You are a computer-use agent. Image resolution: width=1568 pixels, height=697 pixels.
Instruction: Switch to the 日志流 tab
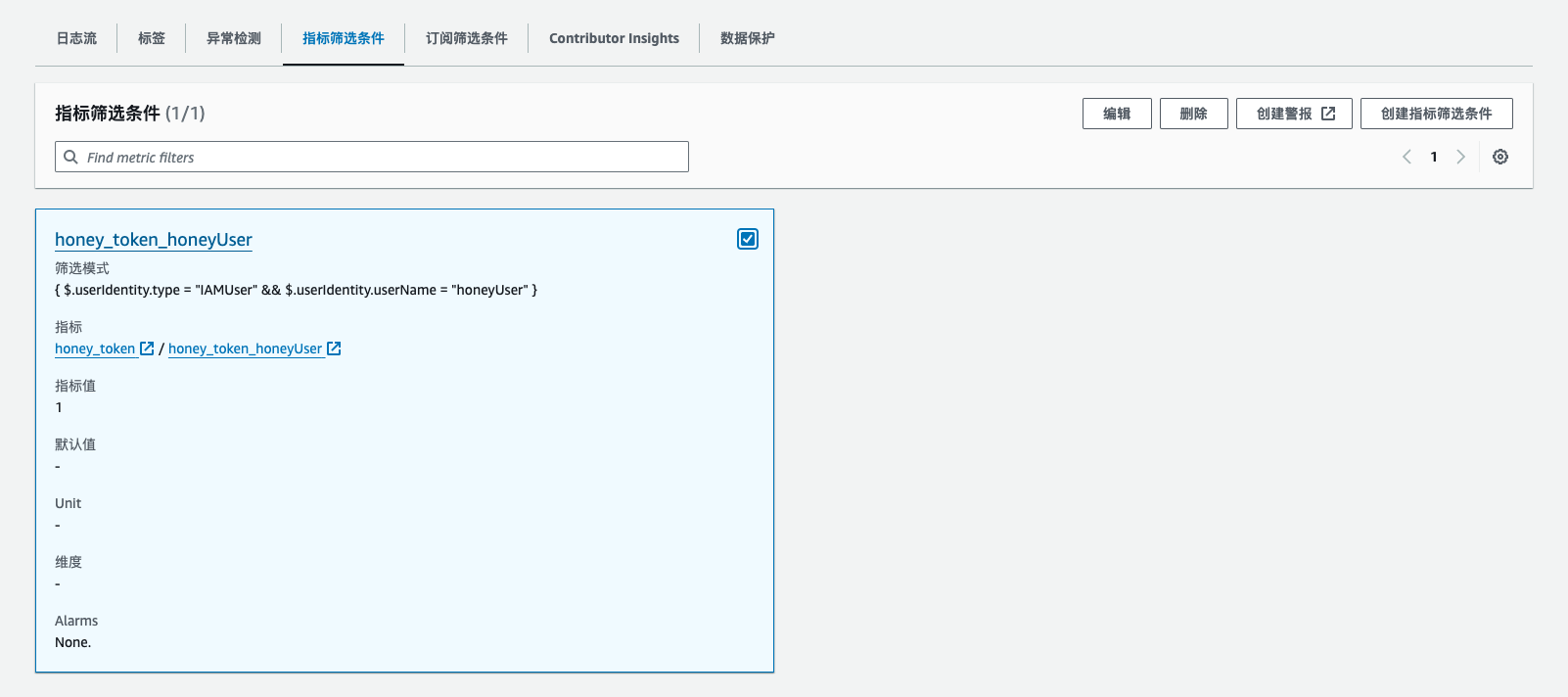click(76, 38)
